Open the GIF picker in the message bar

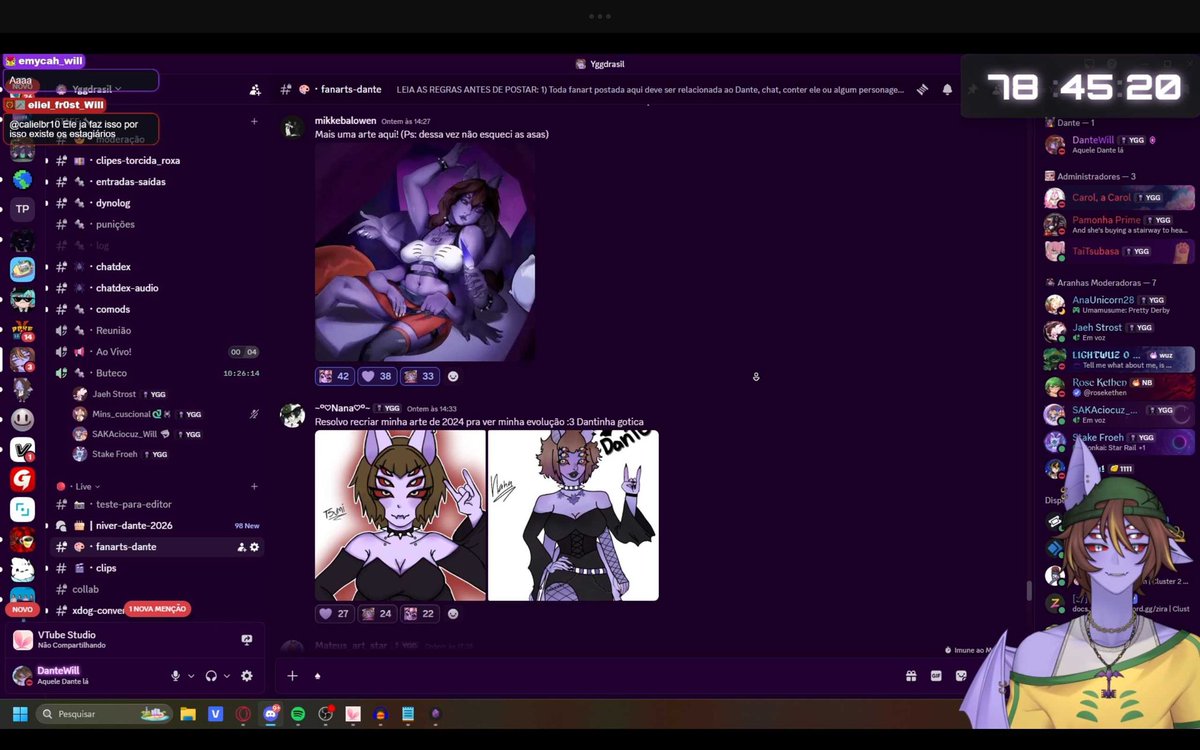(936, 676)
